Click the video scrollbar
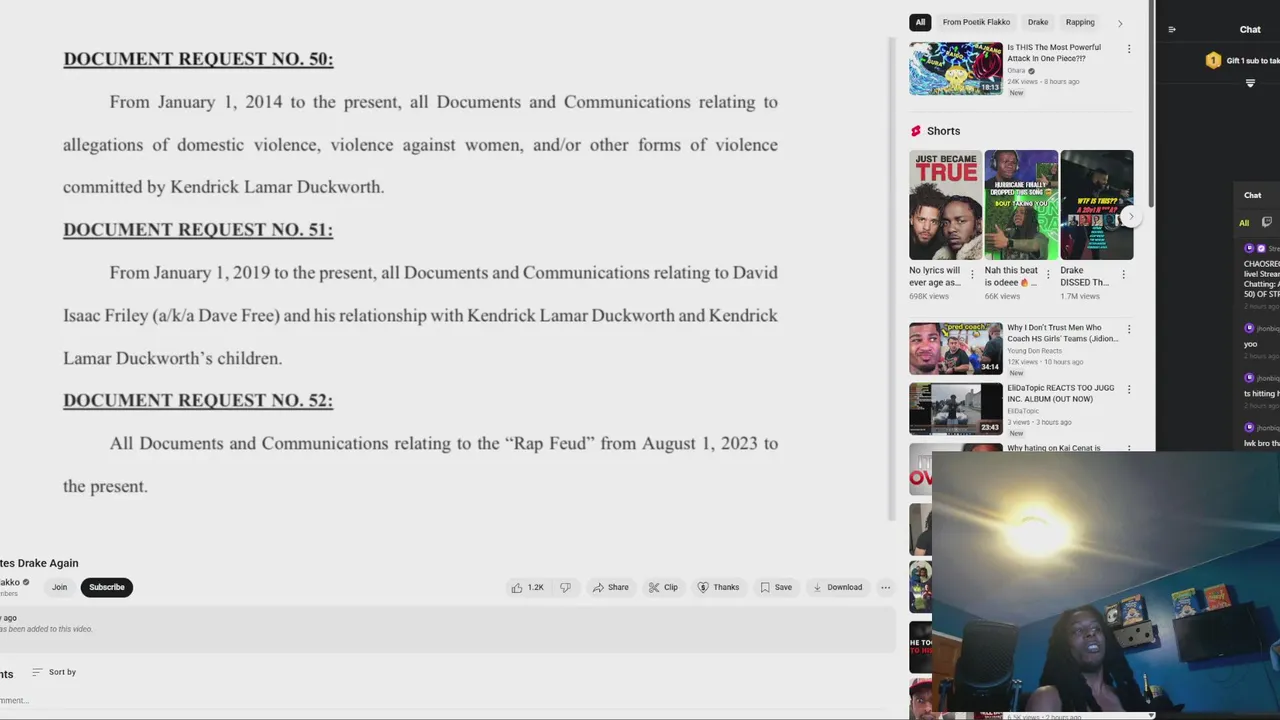Image resolution: width=1280 pixels, height=720 pixels. (x=892, y=278)
